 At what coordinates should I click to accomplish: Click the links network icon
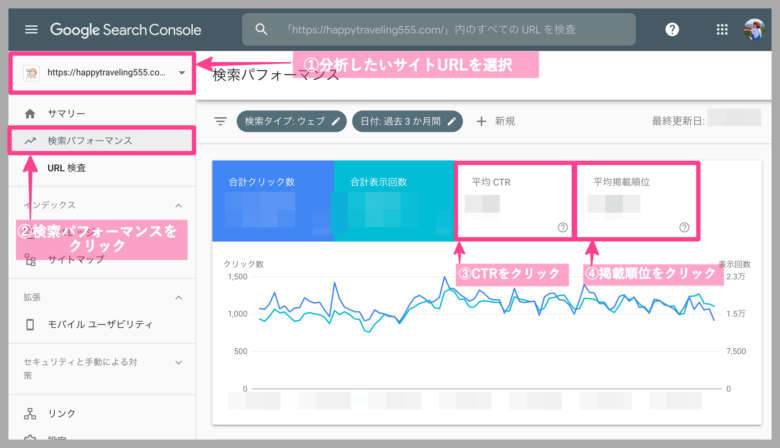(x=30, y=414)
